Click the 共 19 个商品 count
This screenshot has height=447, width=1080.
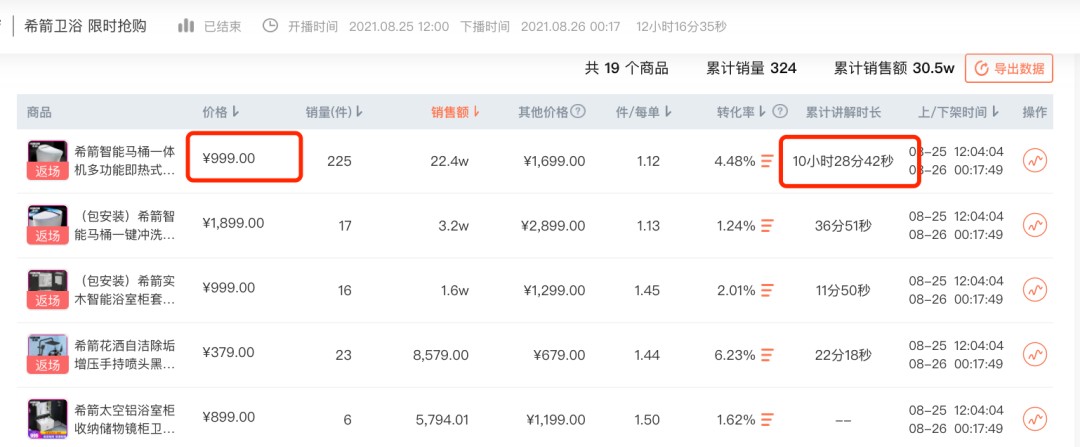click(627, 68)
